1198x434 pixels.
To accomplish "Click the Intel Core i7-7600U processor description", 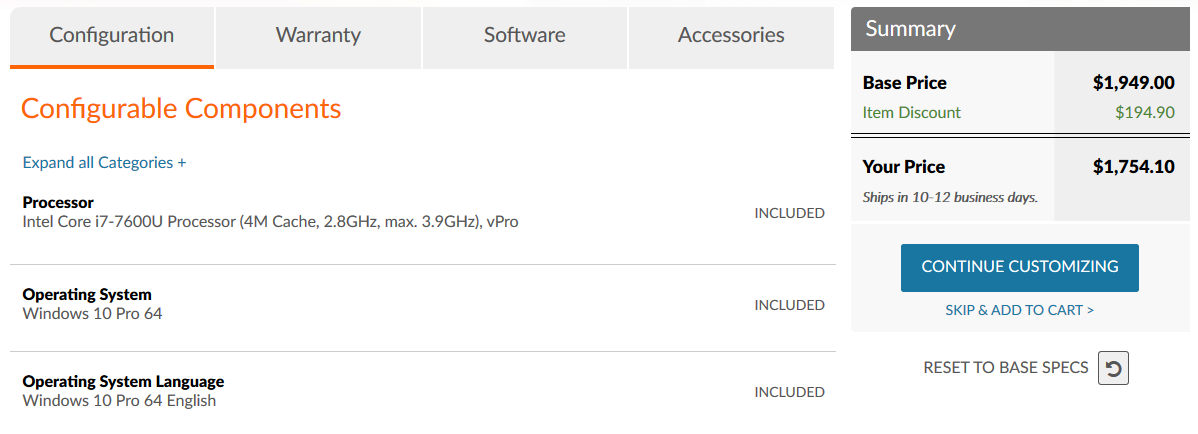I will (270, 223).
